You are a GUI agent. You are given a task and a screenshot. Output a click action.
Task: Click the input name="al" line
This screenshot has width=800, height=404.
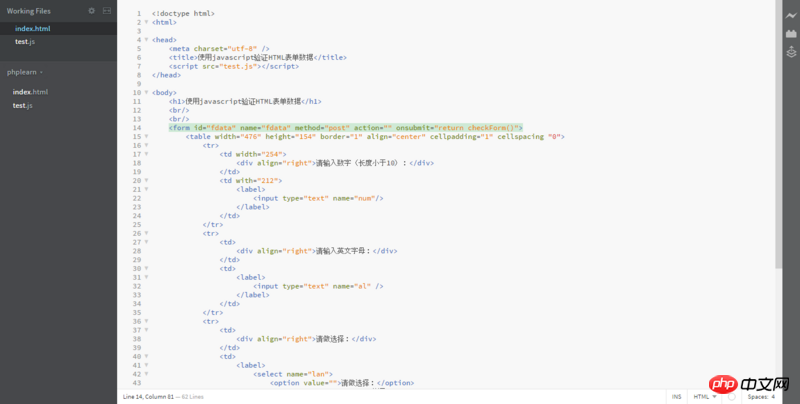click(x=318, y=286)
